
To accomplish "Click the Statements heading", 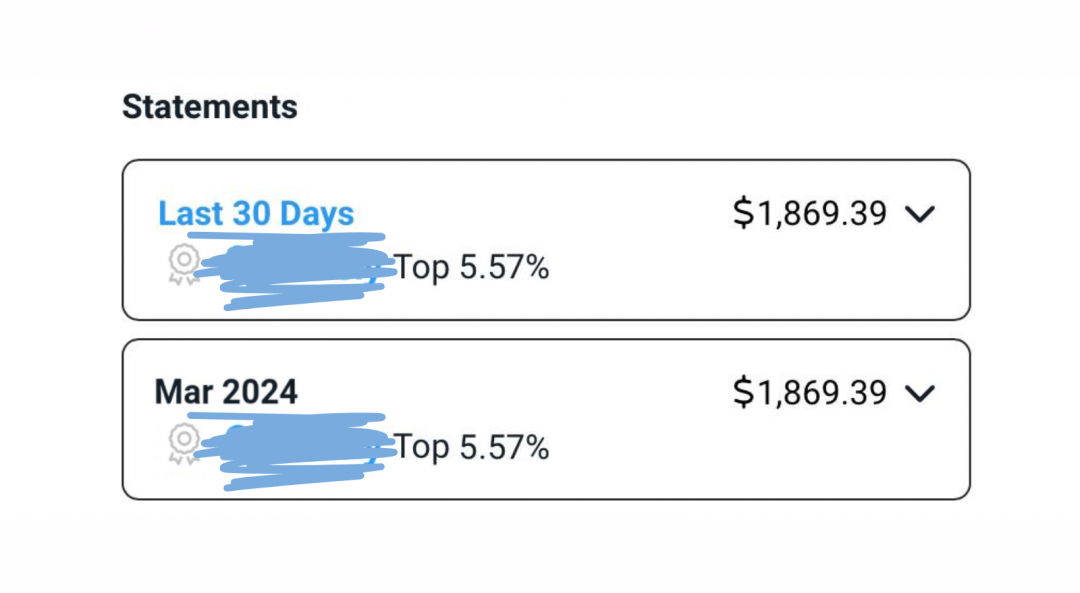I will click(x=210, y=107).
